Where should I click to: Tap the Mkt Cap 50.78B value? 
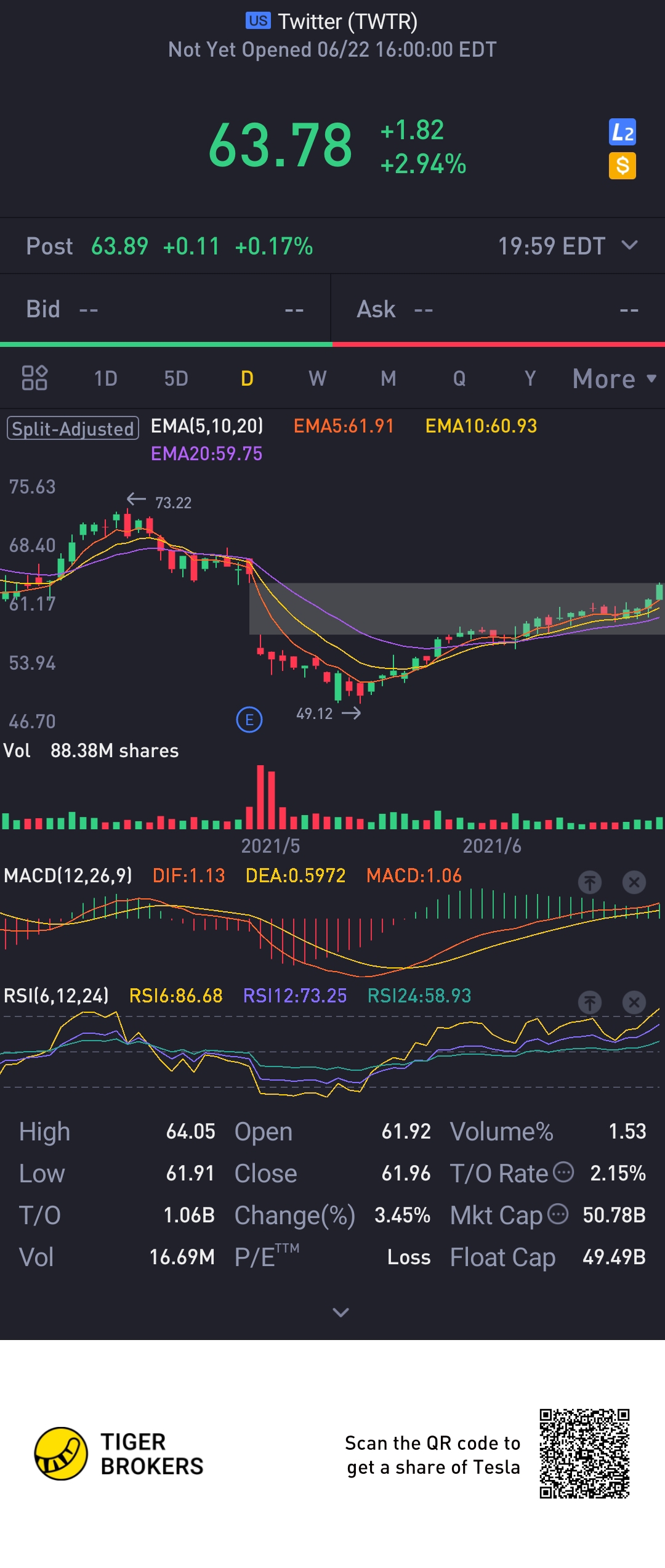point(614,1215)
